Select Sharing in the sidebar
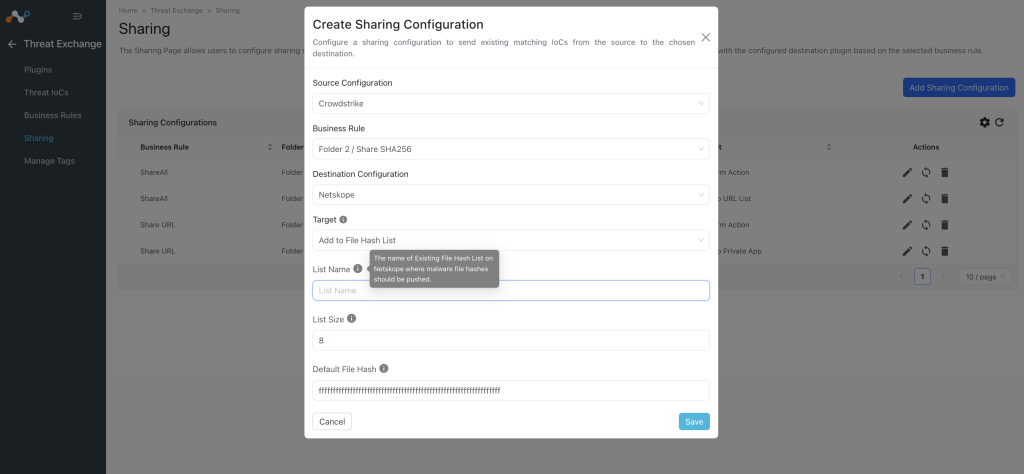This screenshot has height=474, width=1024. [39, 138]
